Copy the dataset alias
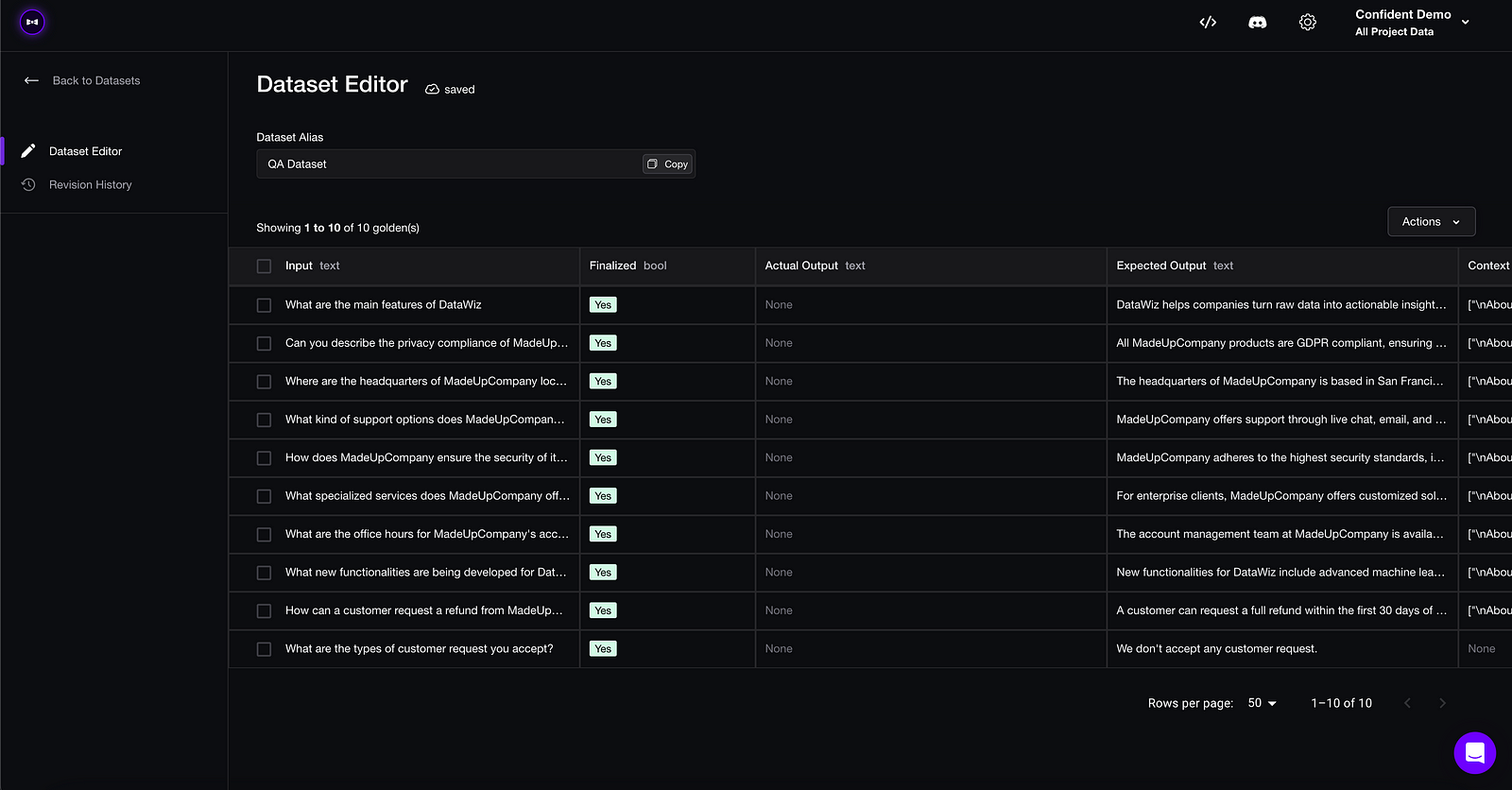The image size is (1512, 790). tap(667, 164)
